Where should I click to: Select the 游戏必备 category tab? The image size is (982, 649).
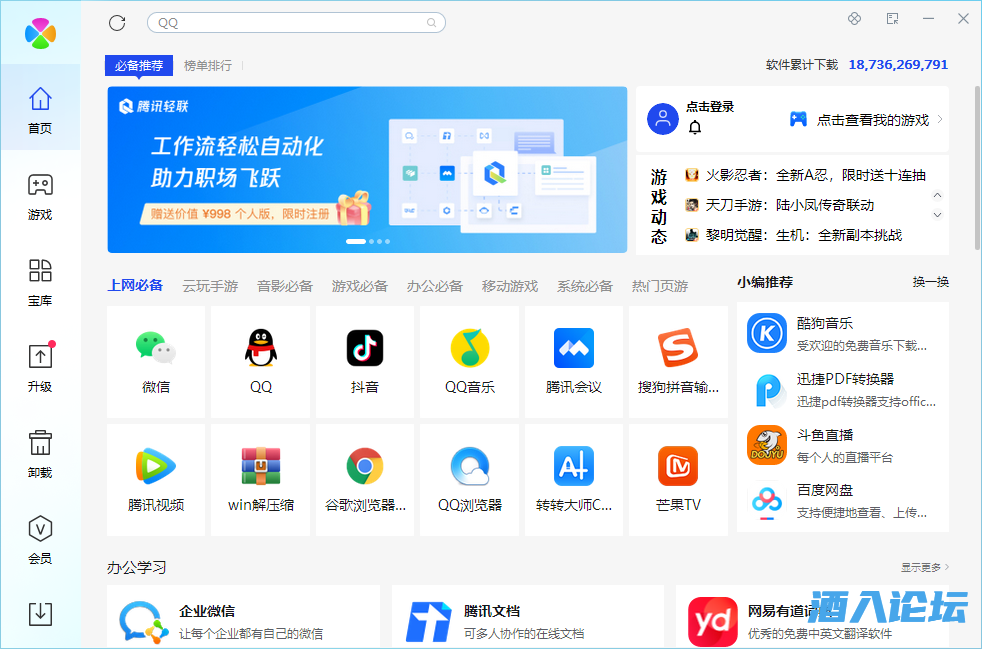point(360,286)
